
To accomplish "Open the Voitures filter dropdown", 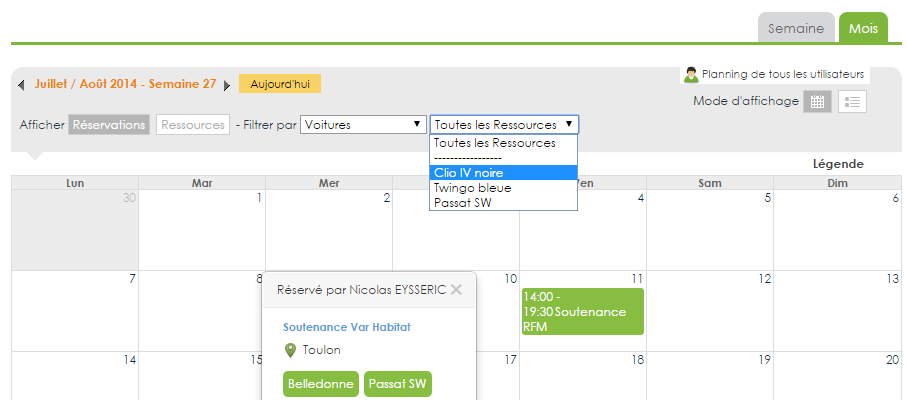I will tap(362, 124).
